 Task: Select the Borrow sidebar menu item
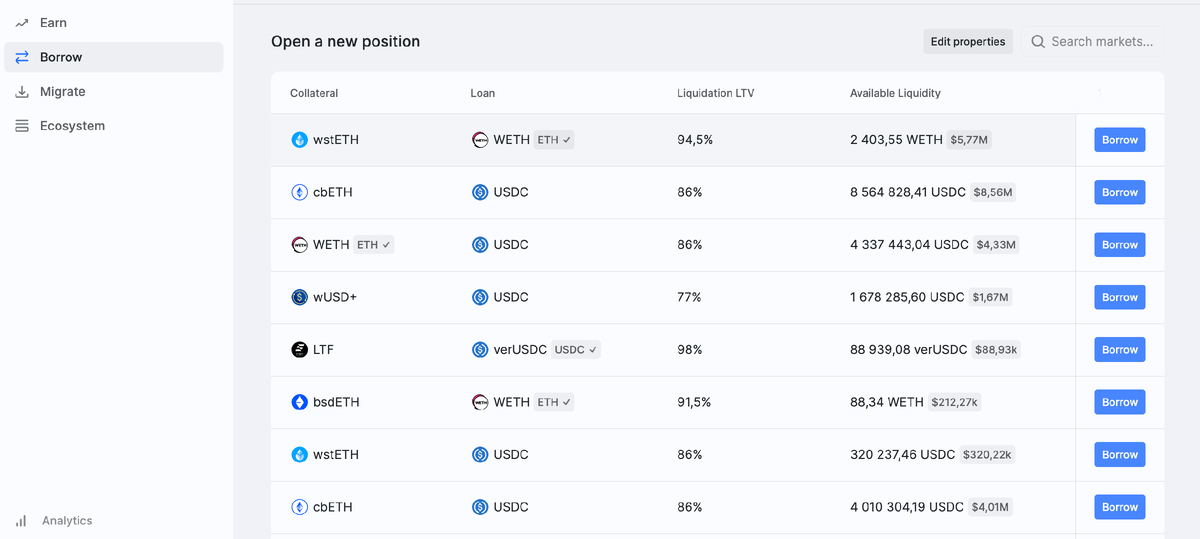coord(61,57)
